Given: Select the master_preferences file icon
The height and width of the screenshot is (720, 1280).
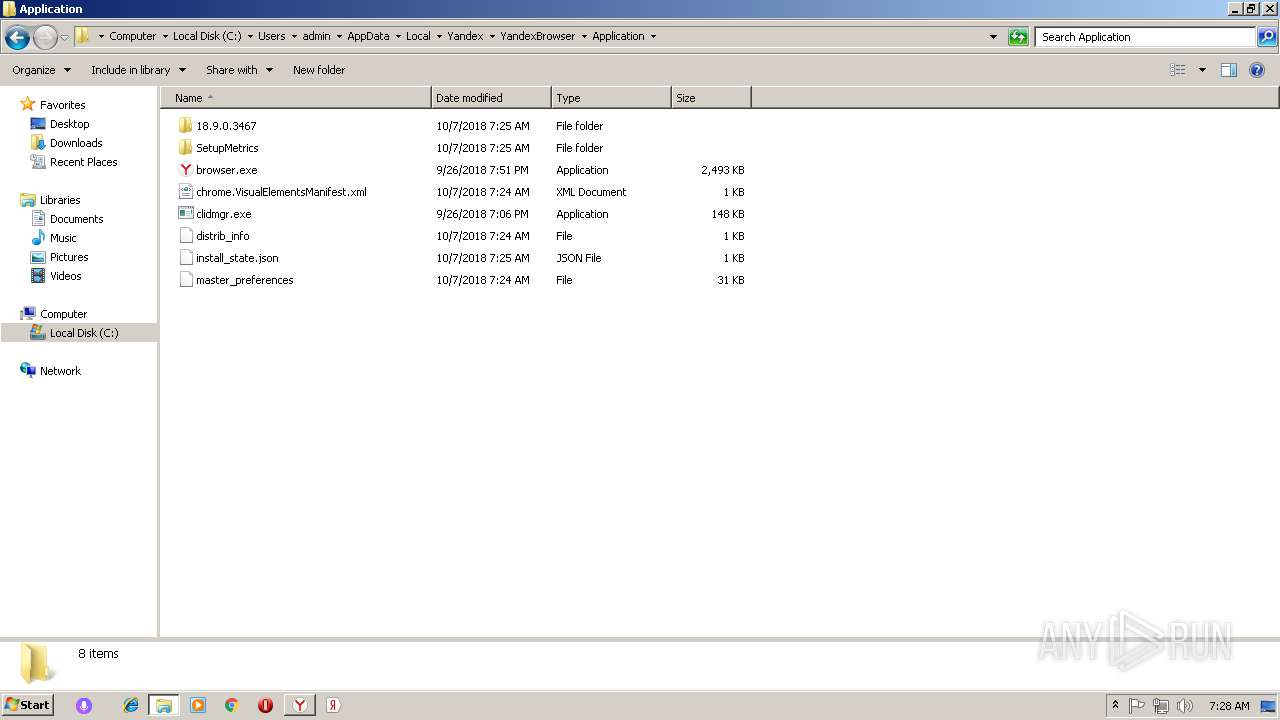Looking at the screenshot, I should tap(185, 280).
